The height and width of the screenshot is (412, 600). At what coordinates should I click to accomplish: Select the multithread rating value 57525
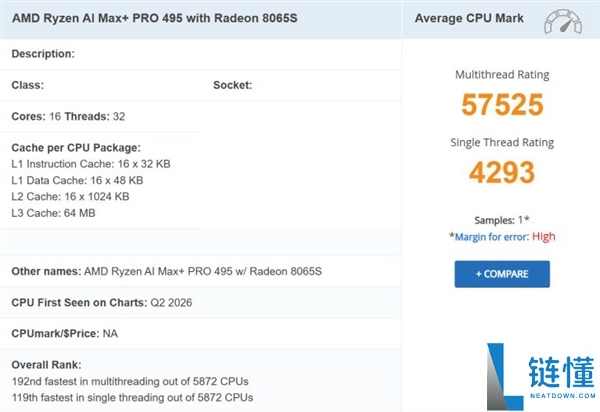pos(502,104)
